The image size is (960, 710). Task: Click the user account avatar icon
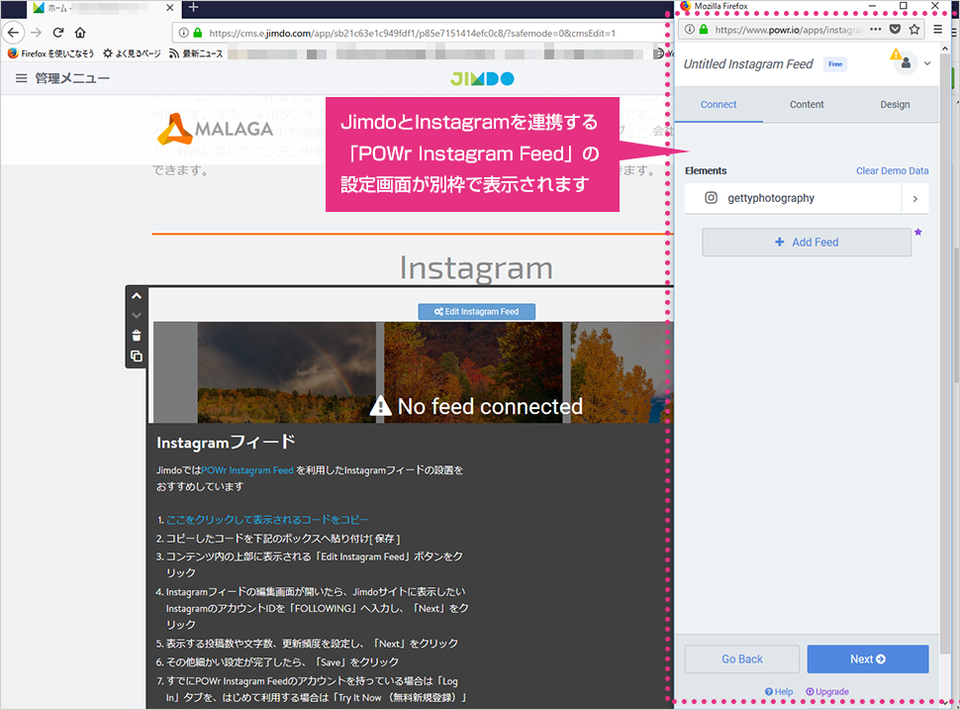tap(906, 63)
